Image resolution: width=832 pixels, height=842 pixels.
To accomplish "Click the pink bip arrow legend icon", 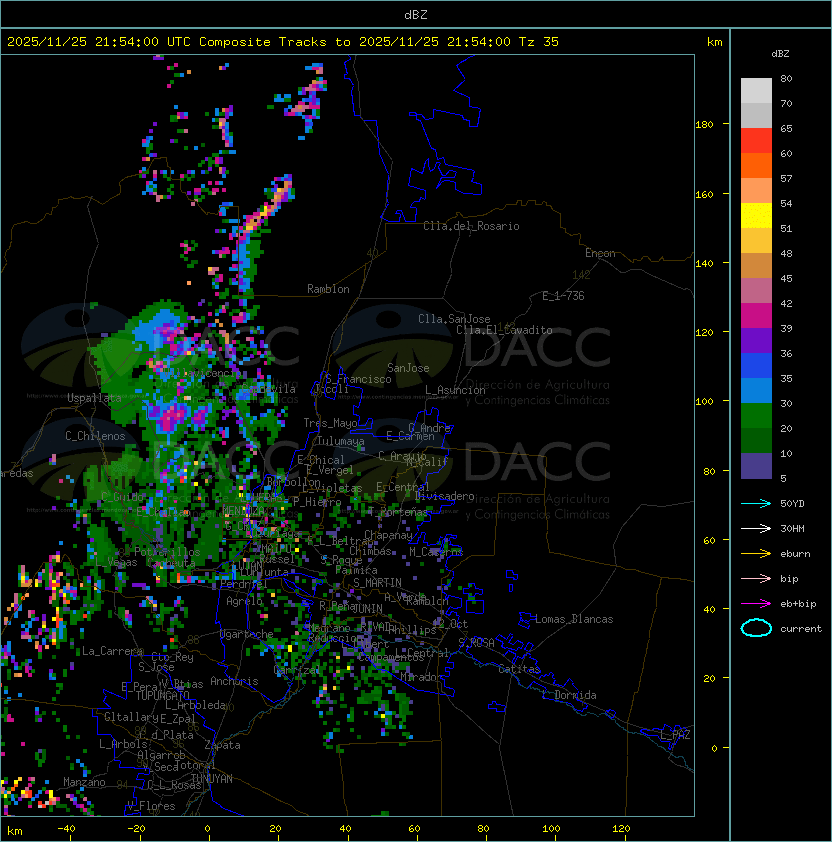I will pyautogui.click(x=756, y=578).
